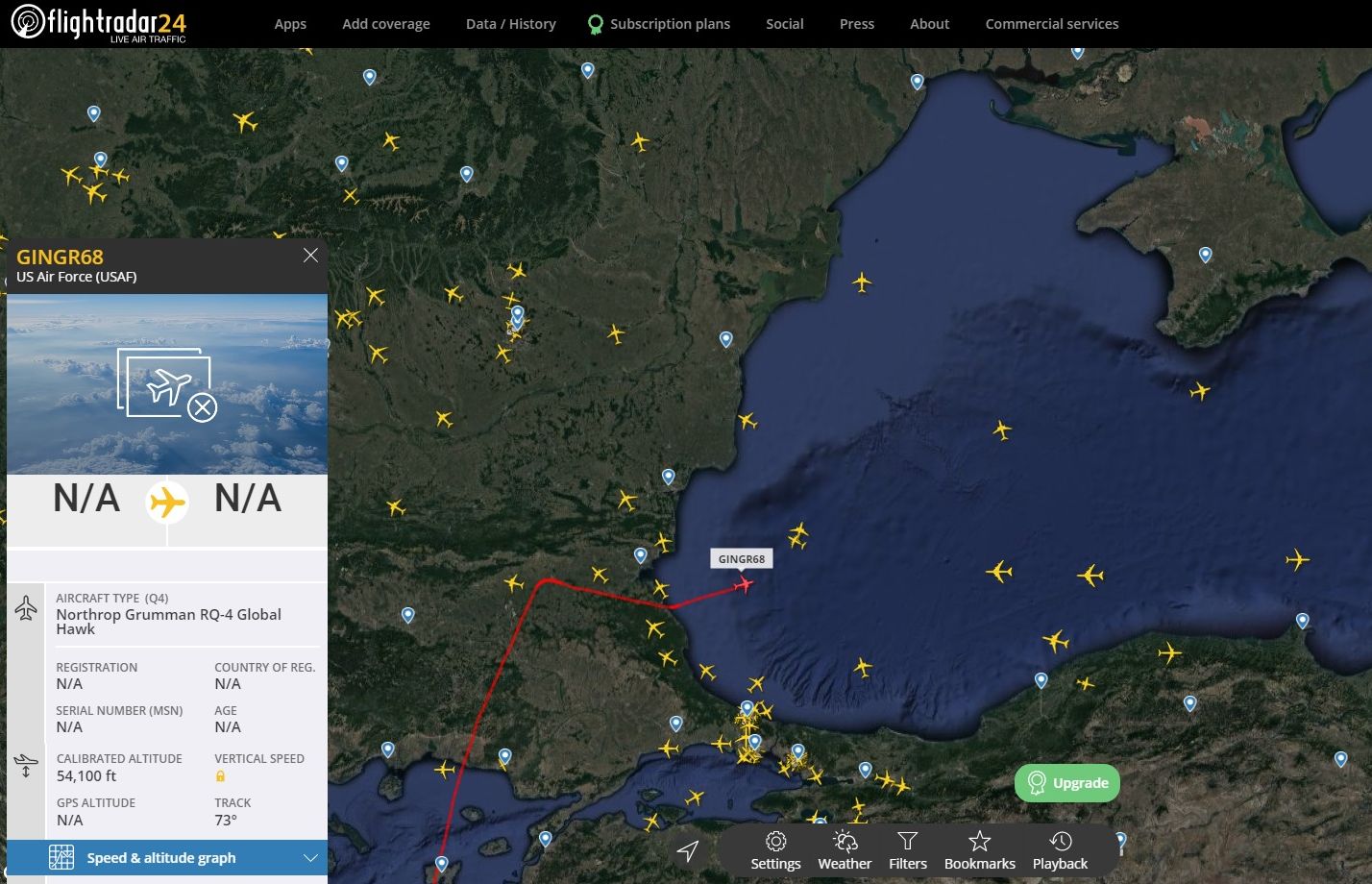The height and width of the screenshot is (884, 1372).
Task: Open the Social menu
Action: point(785,24)
